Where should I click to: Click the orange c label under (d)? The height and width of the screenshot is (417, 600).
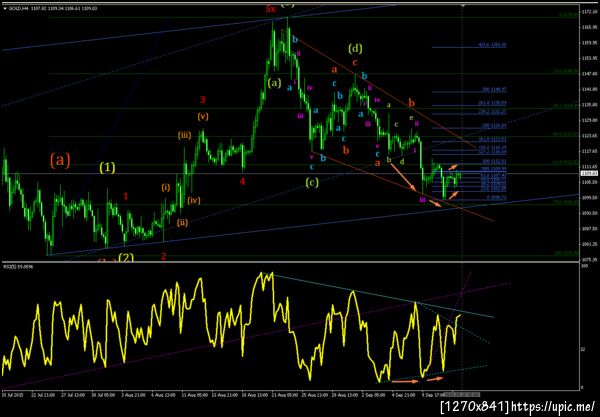click(x=355, y=62)
